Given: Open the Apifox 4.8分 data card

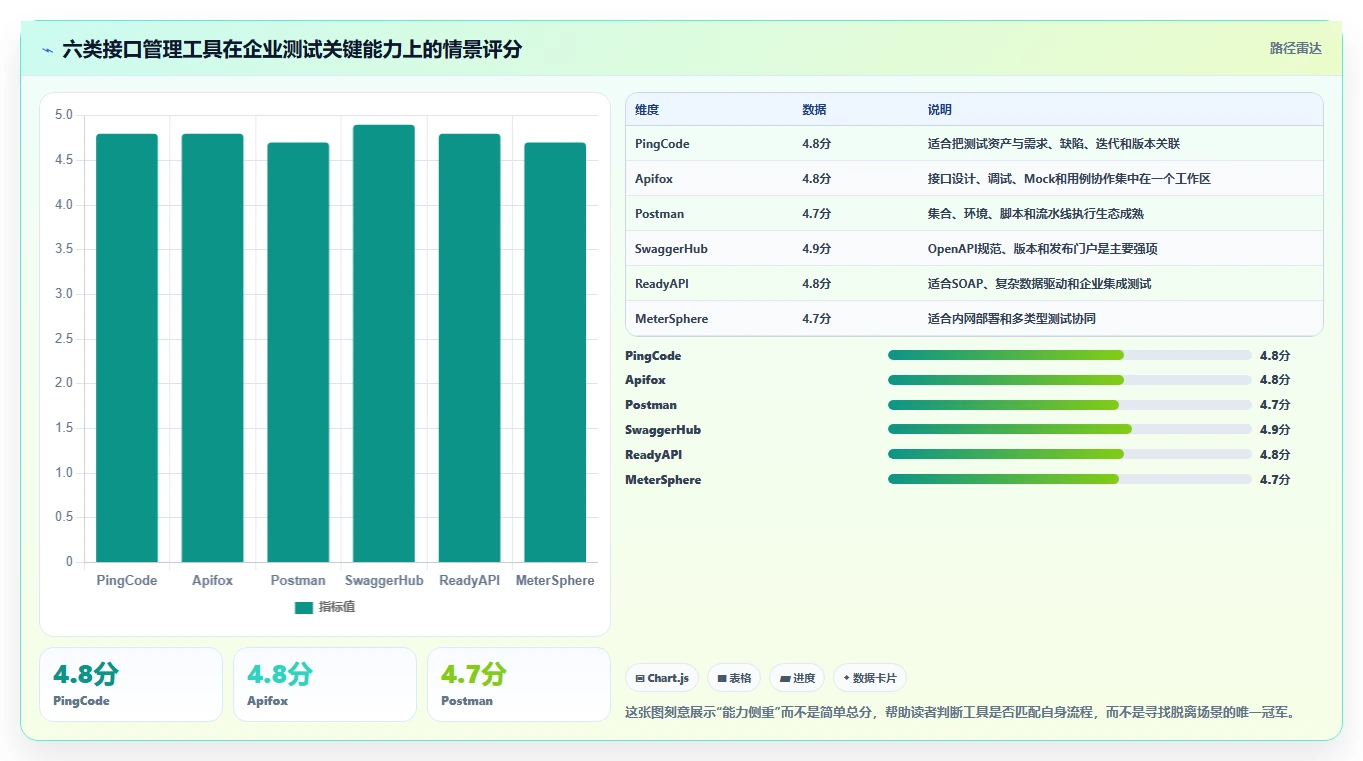Looking at the screenshot, I should 325,684.
